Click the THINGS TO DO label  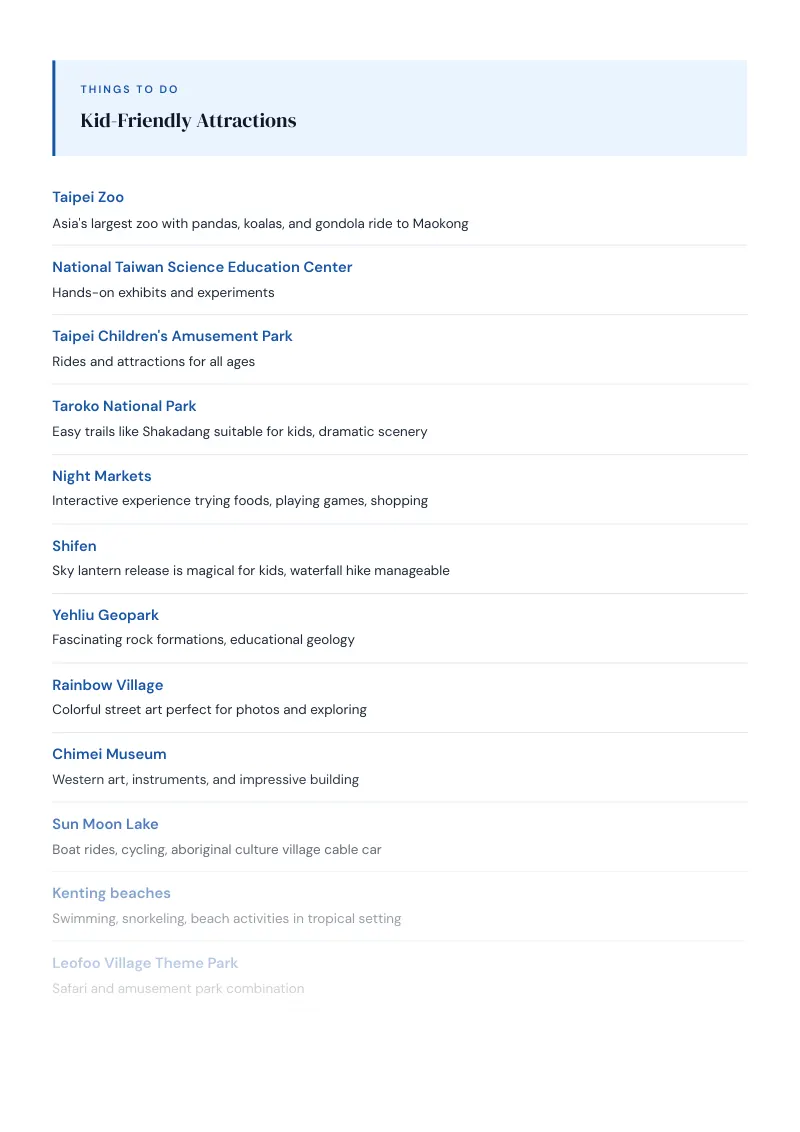(129, 90)
